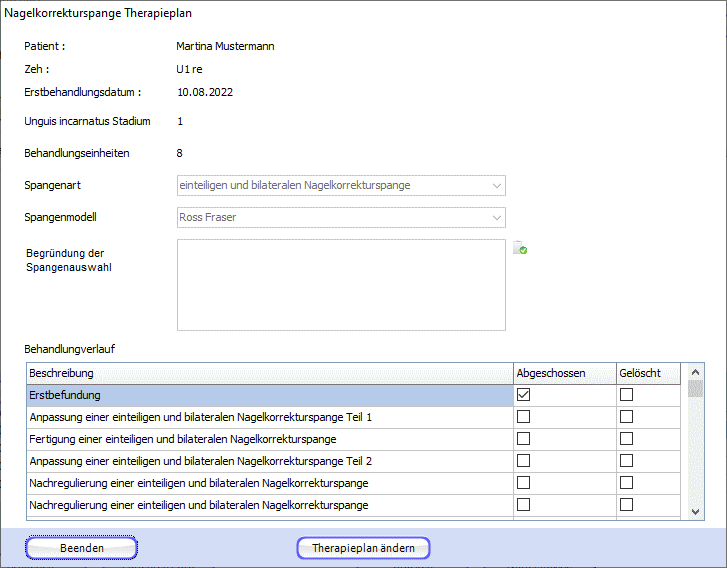Click the Gelöscht column header
727x568 pixels.
(647, 373)
